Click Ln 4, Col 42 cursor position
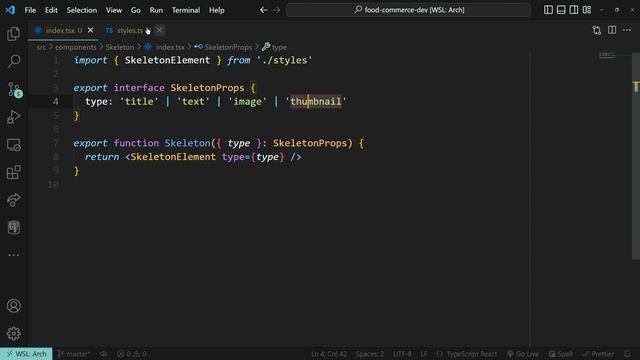This screenshot has width=640, height=360. tap(329, 354)
